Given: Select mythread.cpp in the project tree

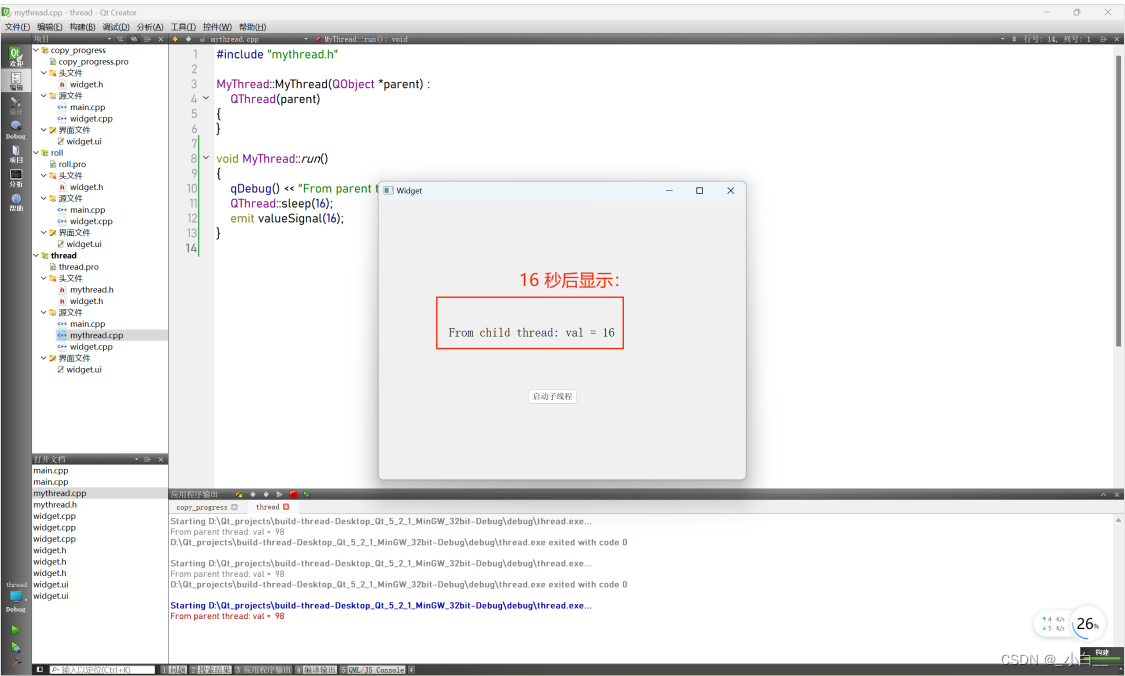Looking at the screenshot, I should [x=96, y=335].
